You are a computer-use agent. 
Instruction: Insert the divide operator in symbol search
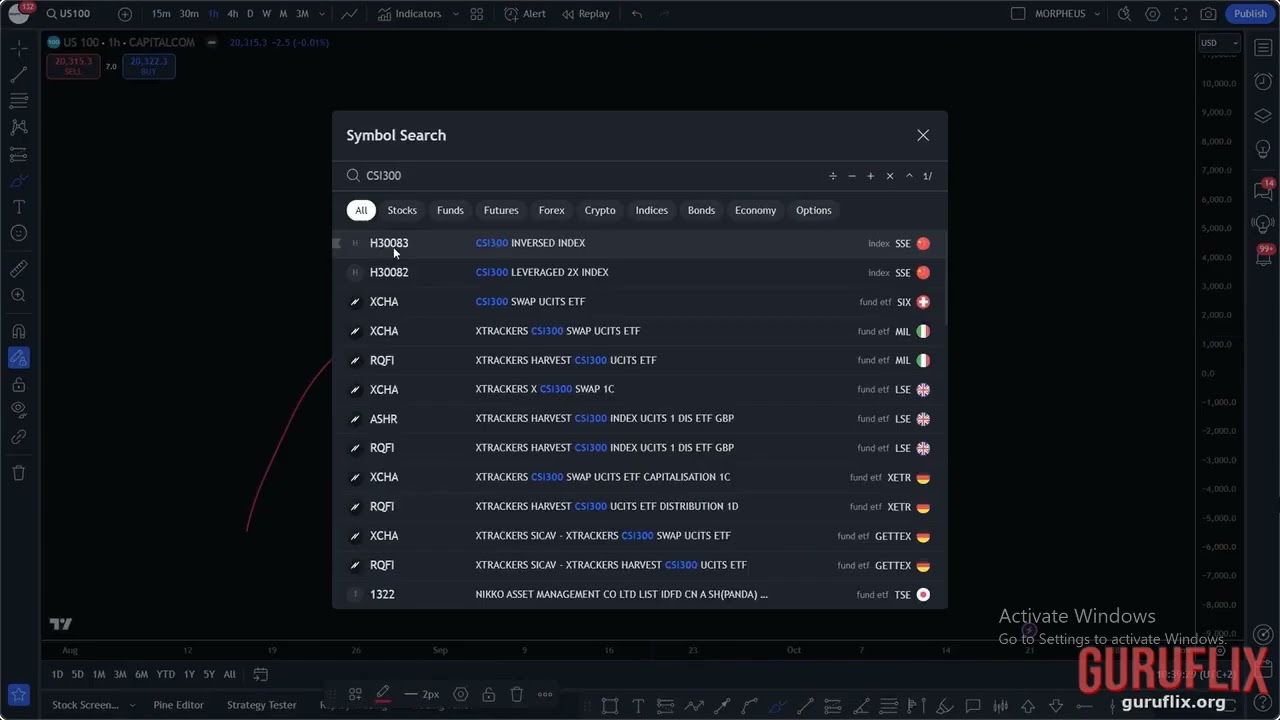[833, 176]
